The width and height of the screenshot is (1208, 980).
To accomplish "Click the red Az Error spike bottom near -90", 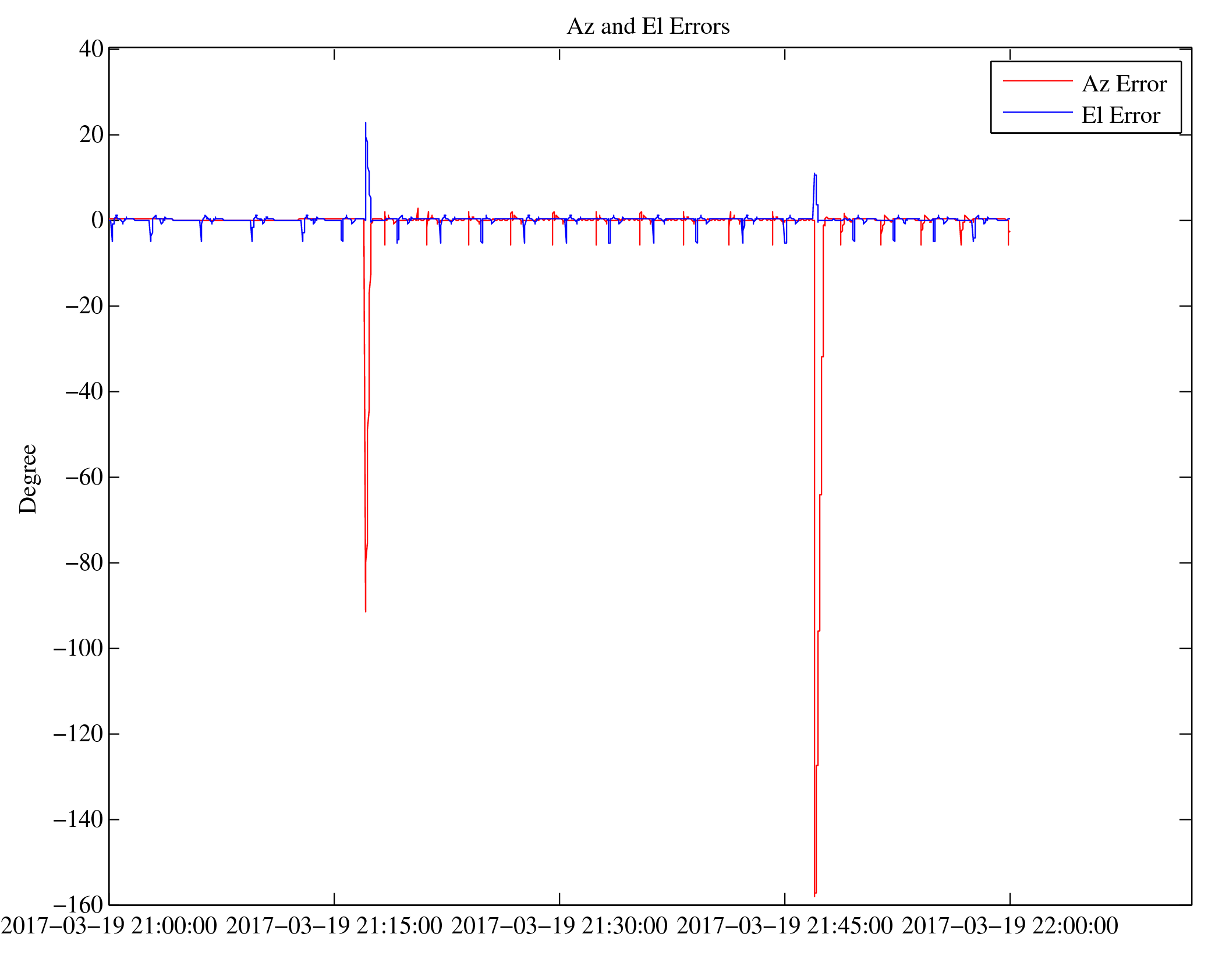I will (x=366, y=610).
